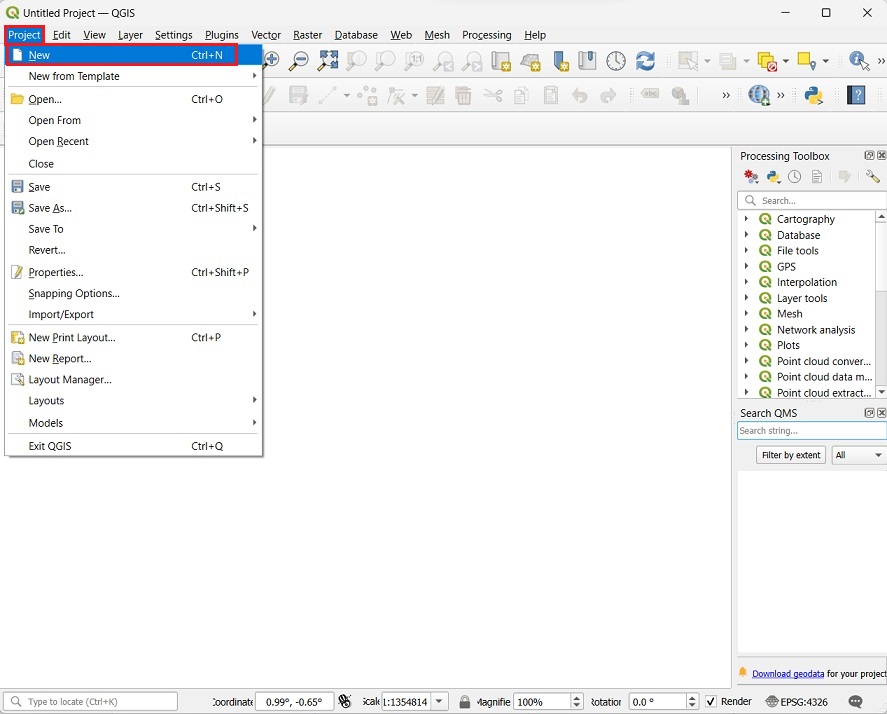
Task: Open the QMS 'All' filter dropdown
Action: coord(859,455)
